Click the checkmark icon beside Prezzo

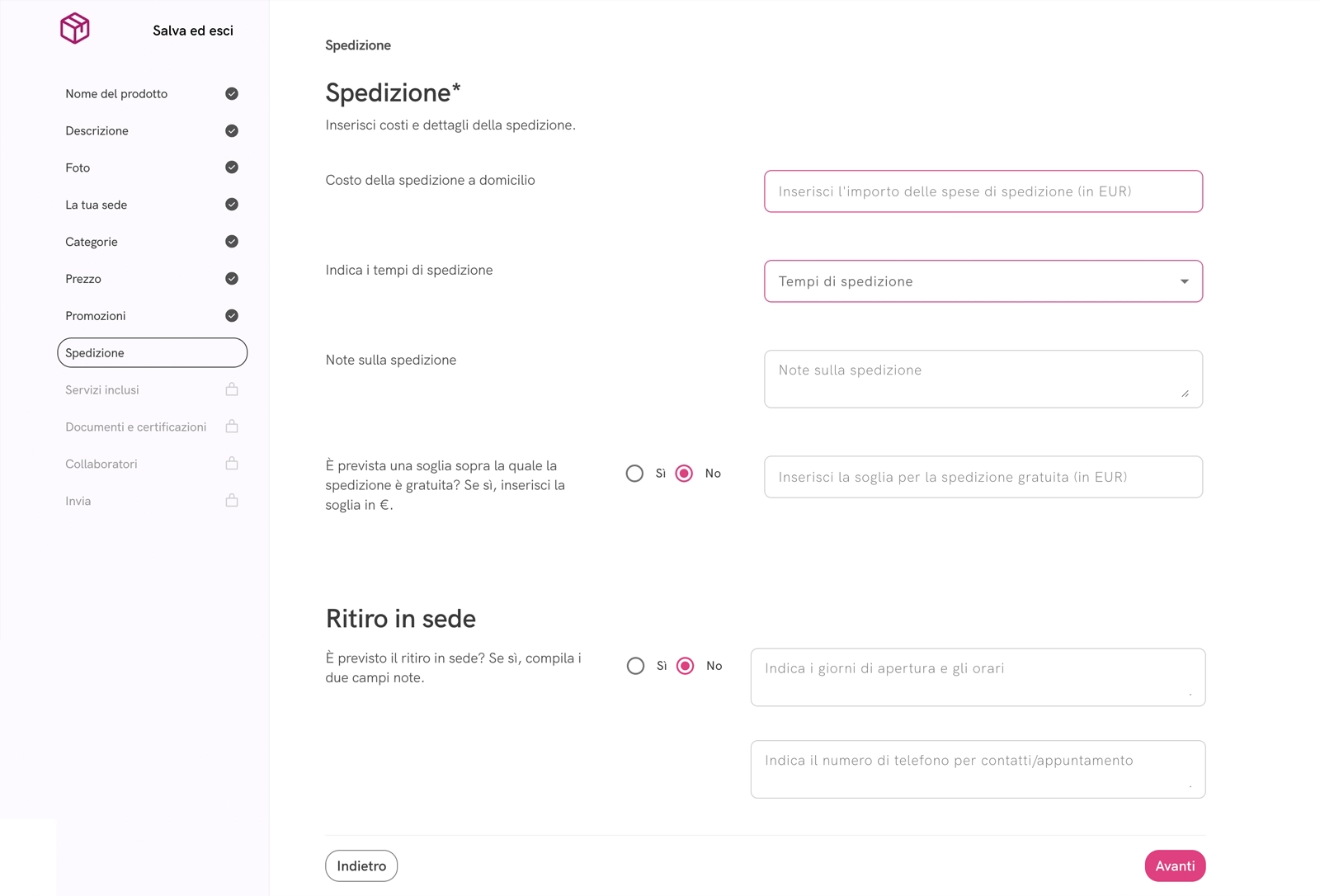pyautogui.click(x=232, y=278)
